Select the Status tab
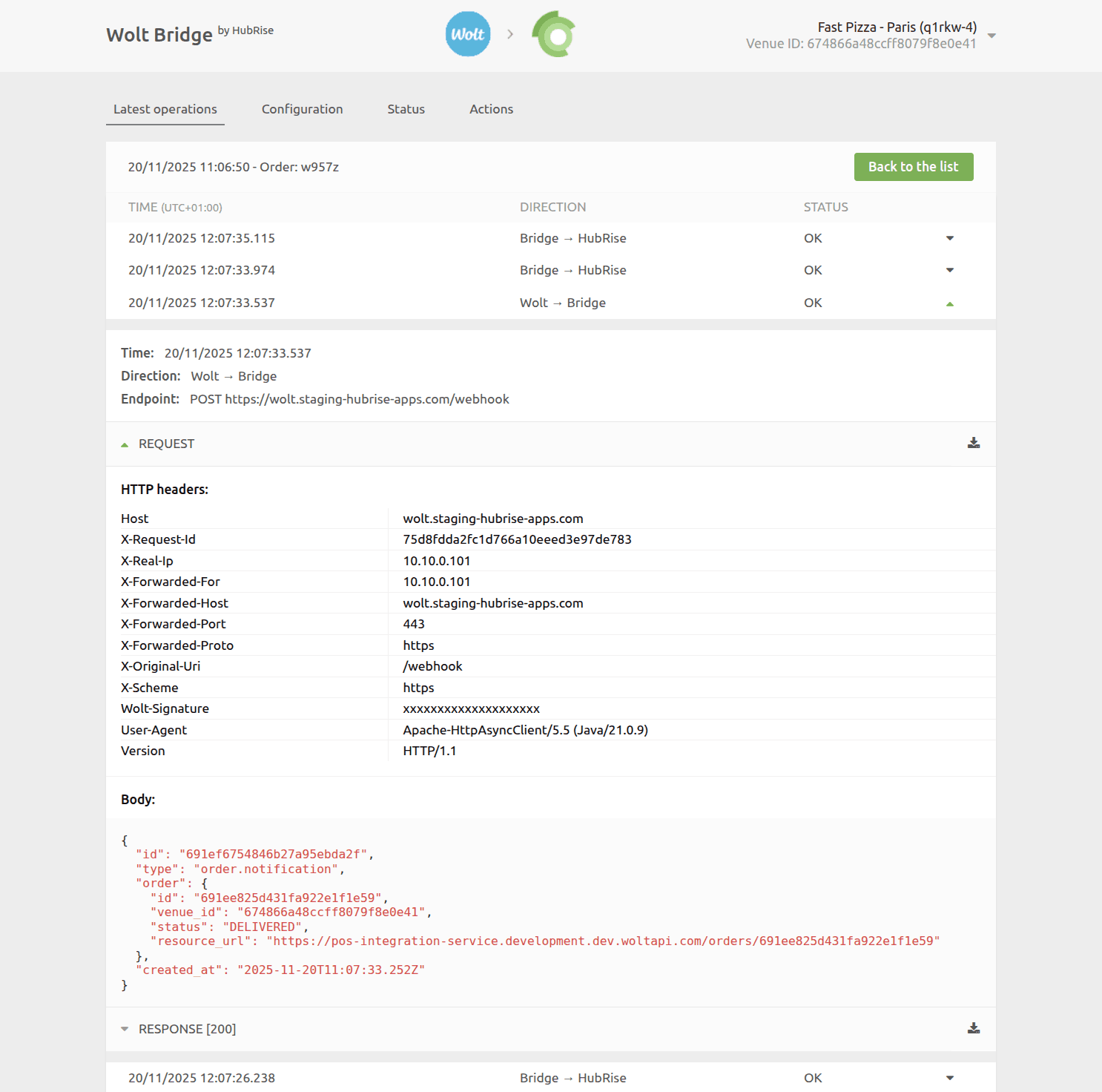The width and height of the screenshot is (1102, 1092). [x=406, y=109]
